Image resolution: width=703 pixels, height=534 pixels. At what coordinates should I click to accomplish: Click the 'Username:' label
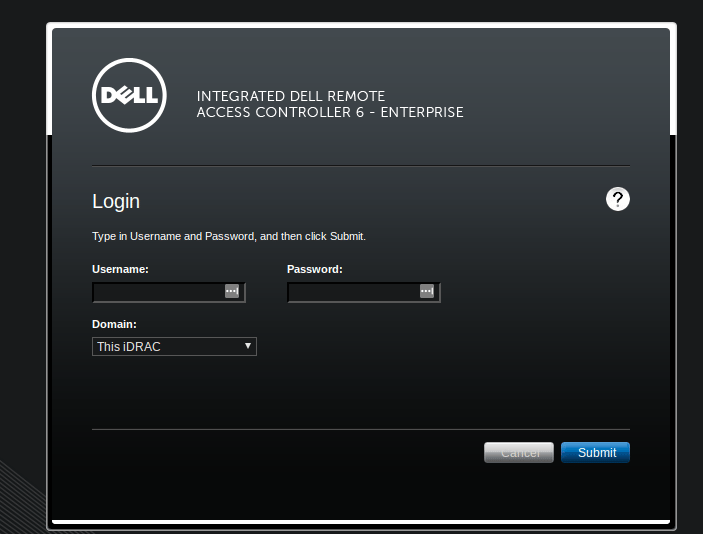[x=120, y=269]
